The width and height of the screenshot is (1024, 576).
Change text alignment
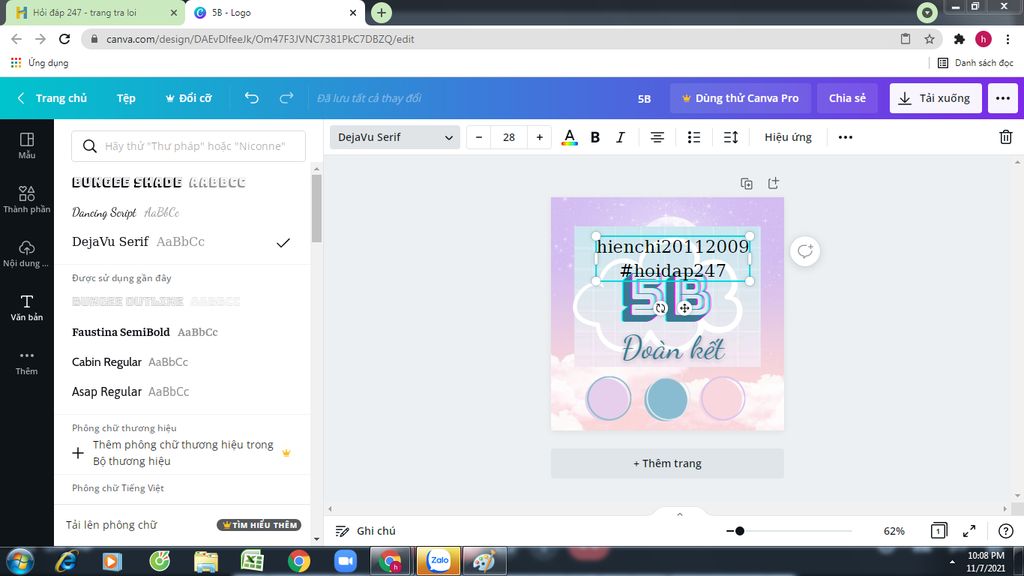657,137
